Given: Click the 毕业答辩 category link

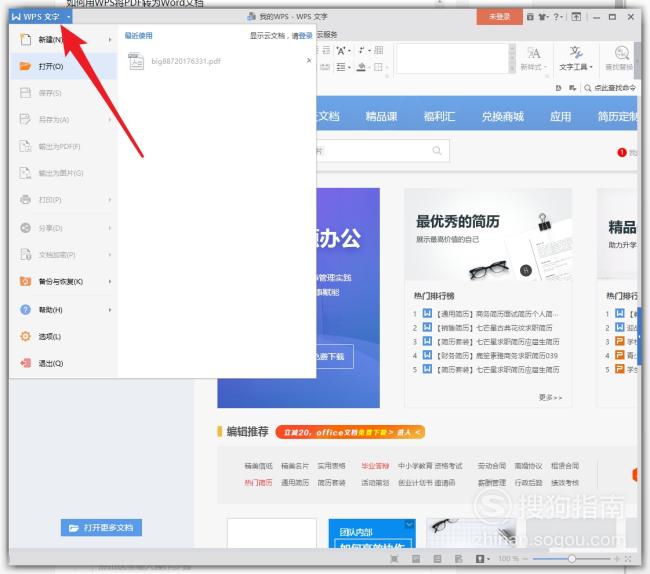Looking at the screenshot, I should tap(375, 466).
